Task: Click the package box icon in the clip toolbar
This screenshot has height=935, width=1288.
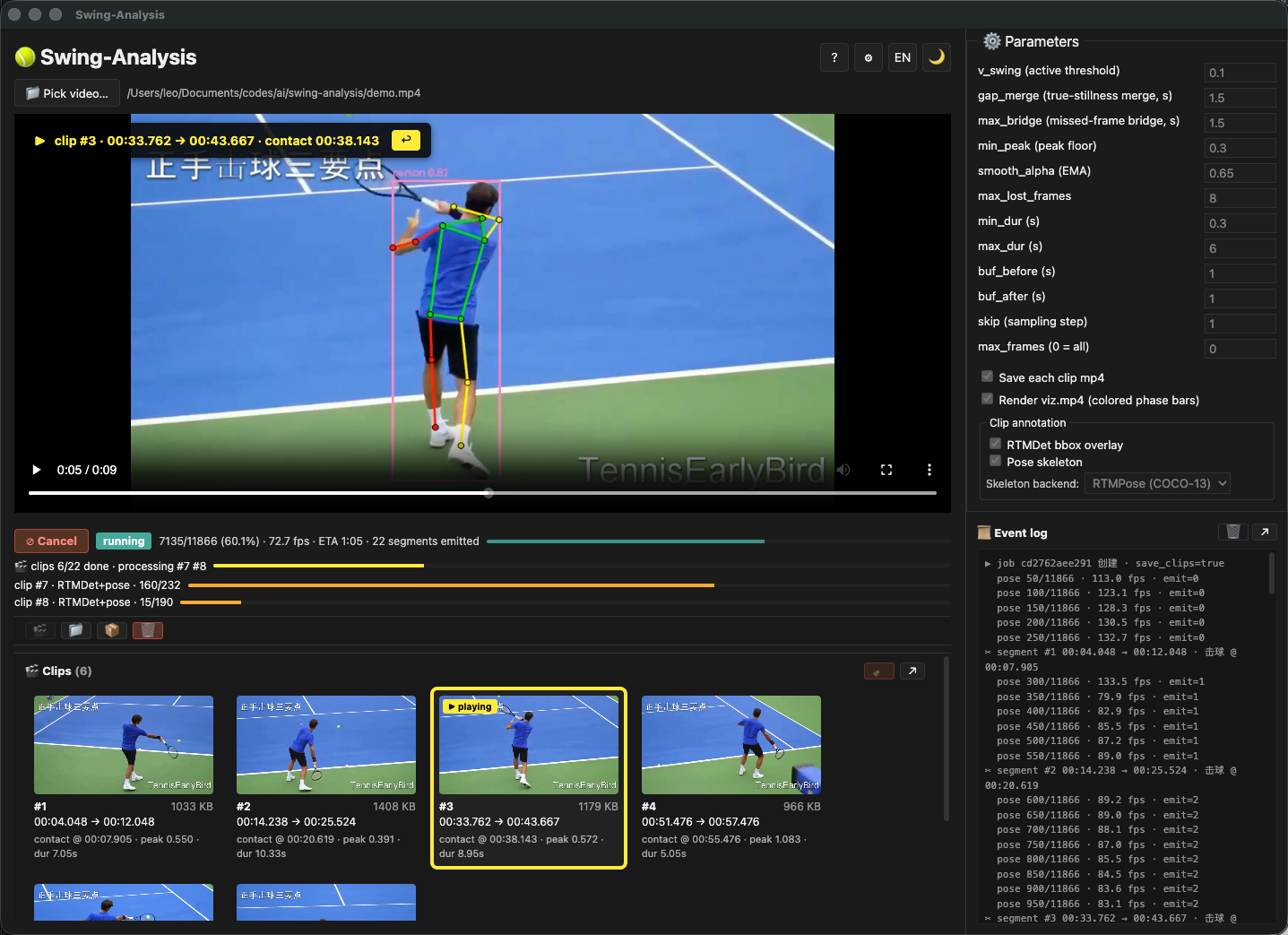Action: 112,630
